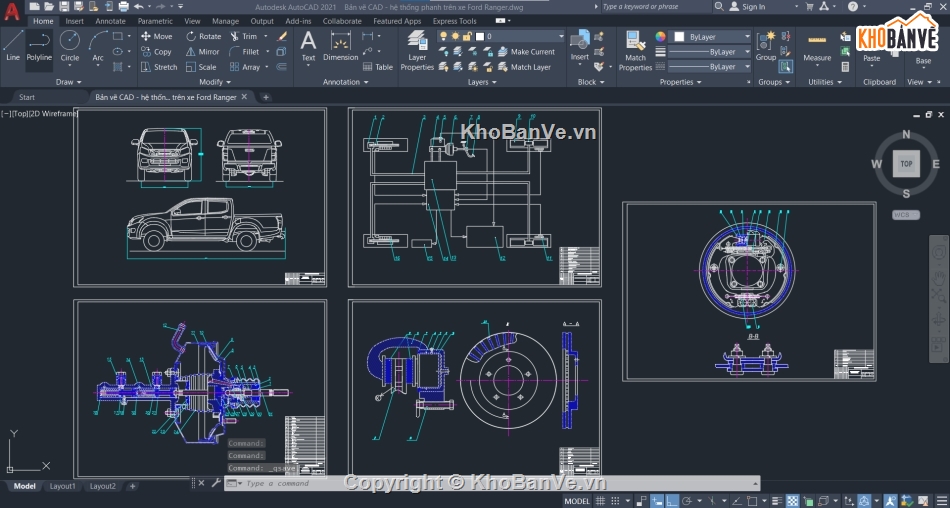Image resolution: width=950 pixels, height=508 pixels.
Task: Click the Match Layer button
Action: [x=524, y=67]
